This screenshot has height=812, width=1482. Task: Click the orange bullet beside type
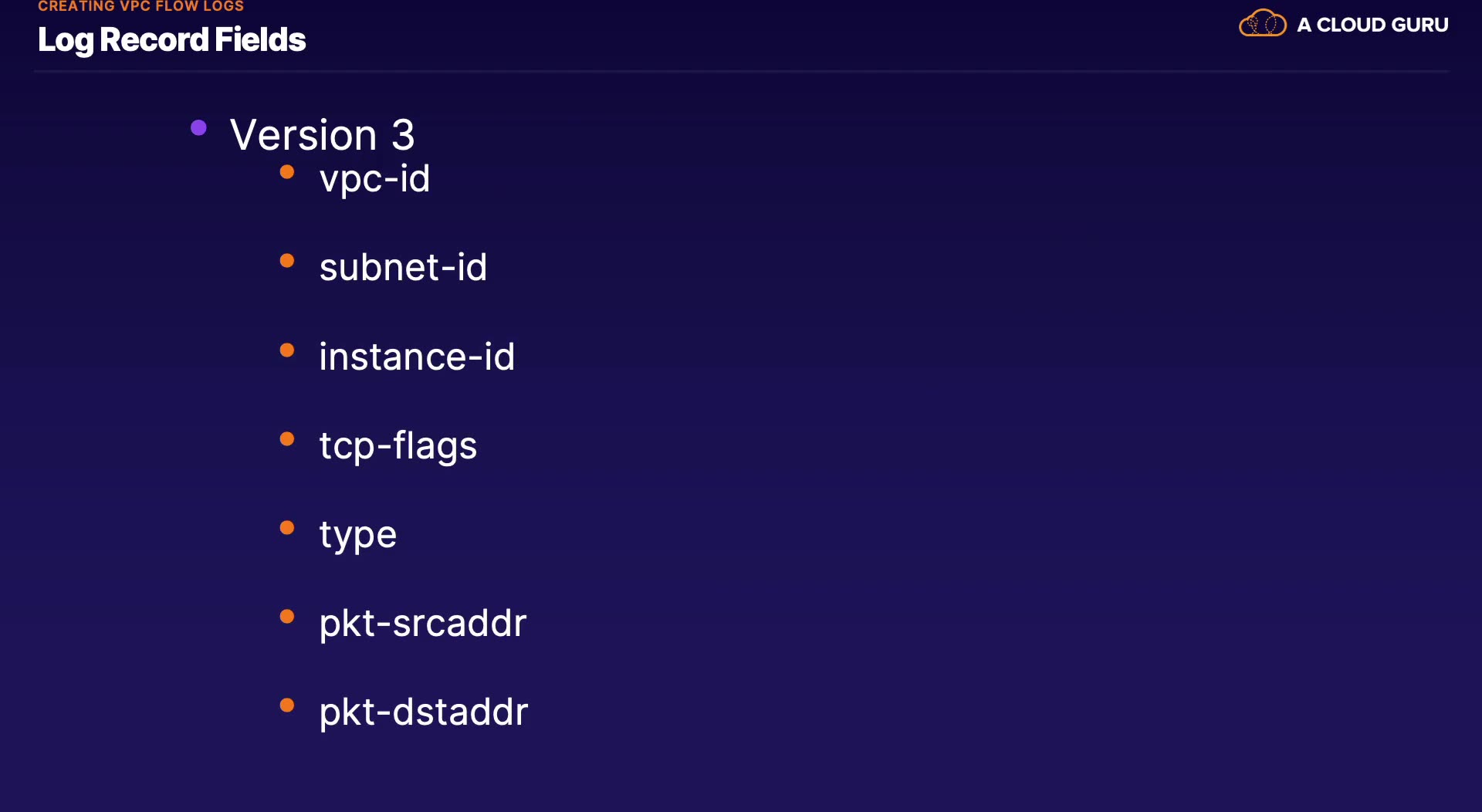(287, 528)
